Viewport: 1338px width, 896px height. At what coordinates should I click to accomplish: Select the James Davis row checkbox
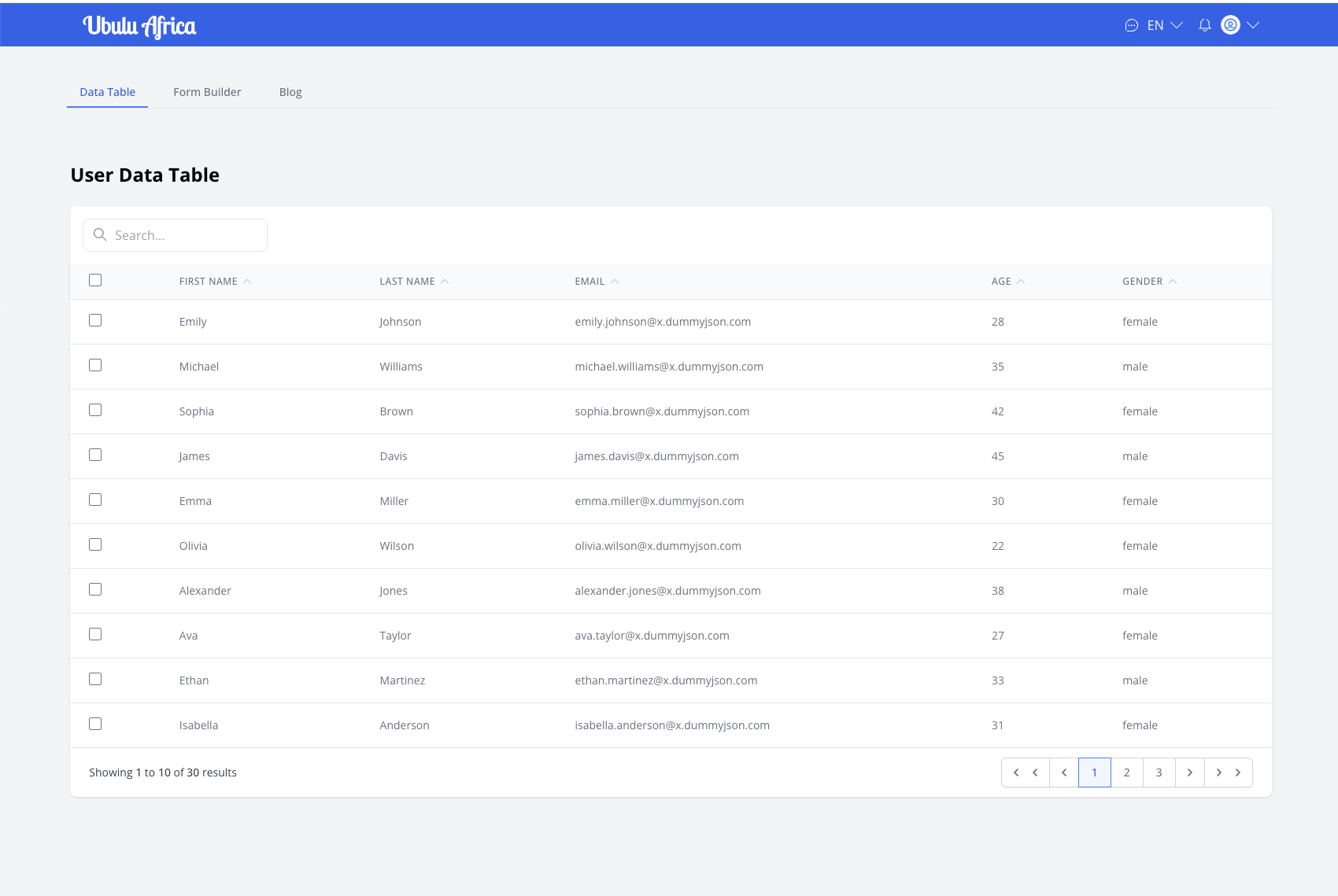(95, 455)
